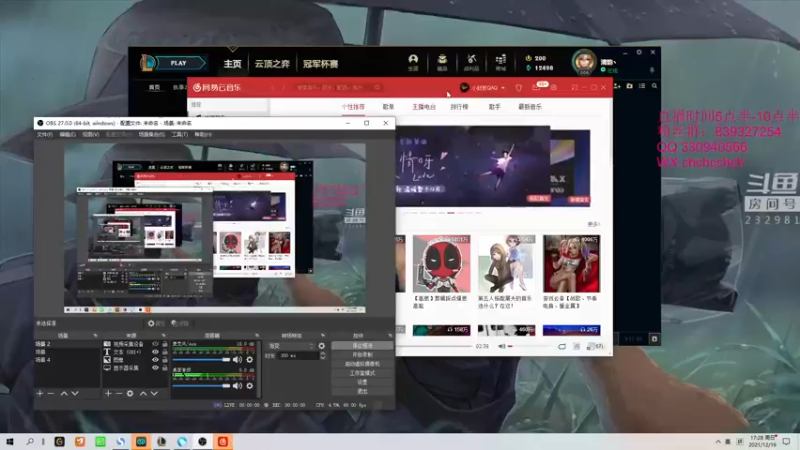Open NetEase Music settings gear icon
This screenshot has width=800, height=450.
[554, 88]
